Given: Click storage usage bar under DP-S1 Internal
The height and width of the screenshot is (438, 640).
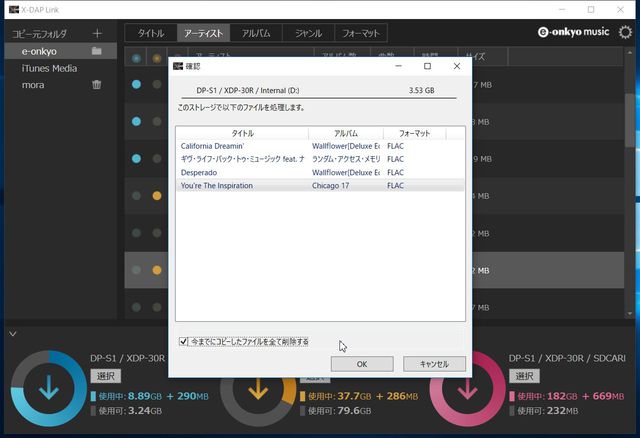Looking at the screenshot, I should tap(319, 98).
